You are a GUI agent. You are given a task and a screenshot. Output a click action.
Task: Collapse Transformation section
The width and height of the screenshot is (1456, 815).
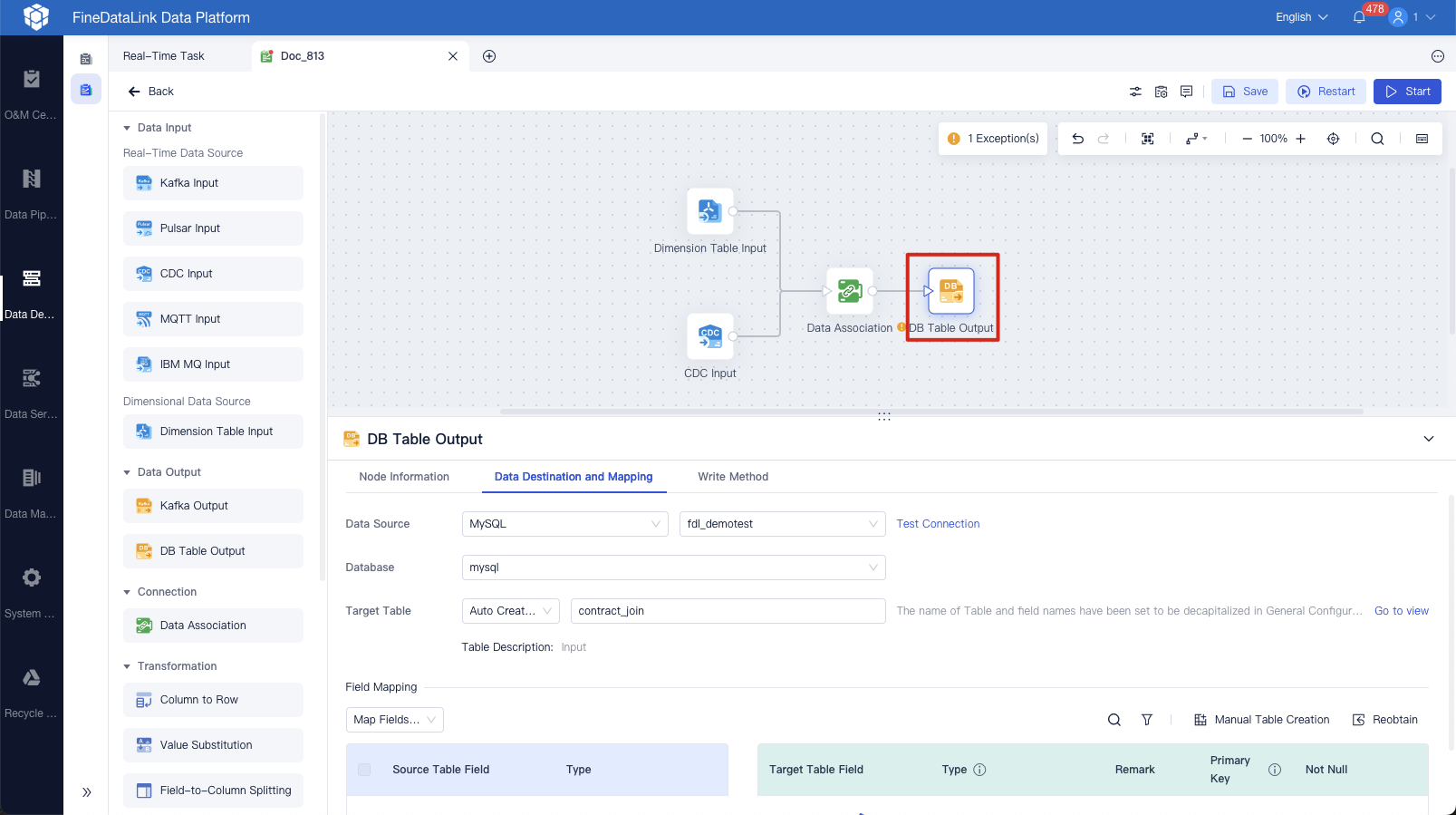pos(127,666)
